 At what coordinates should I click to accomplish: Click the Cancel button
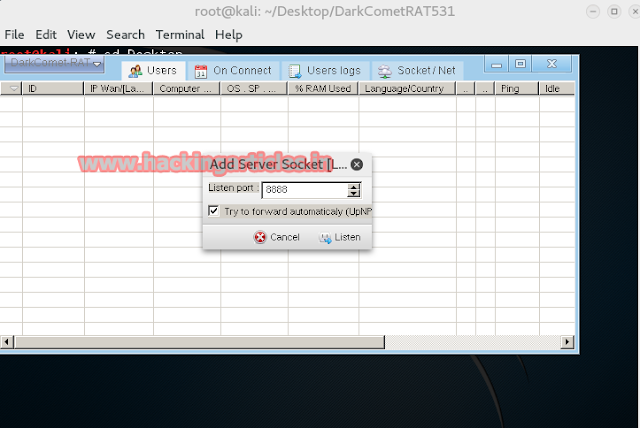click(277, 237)
